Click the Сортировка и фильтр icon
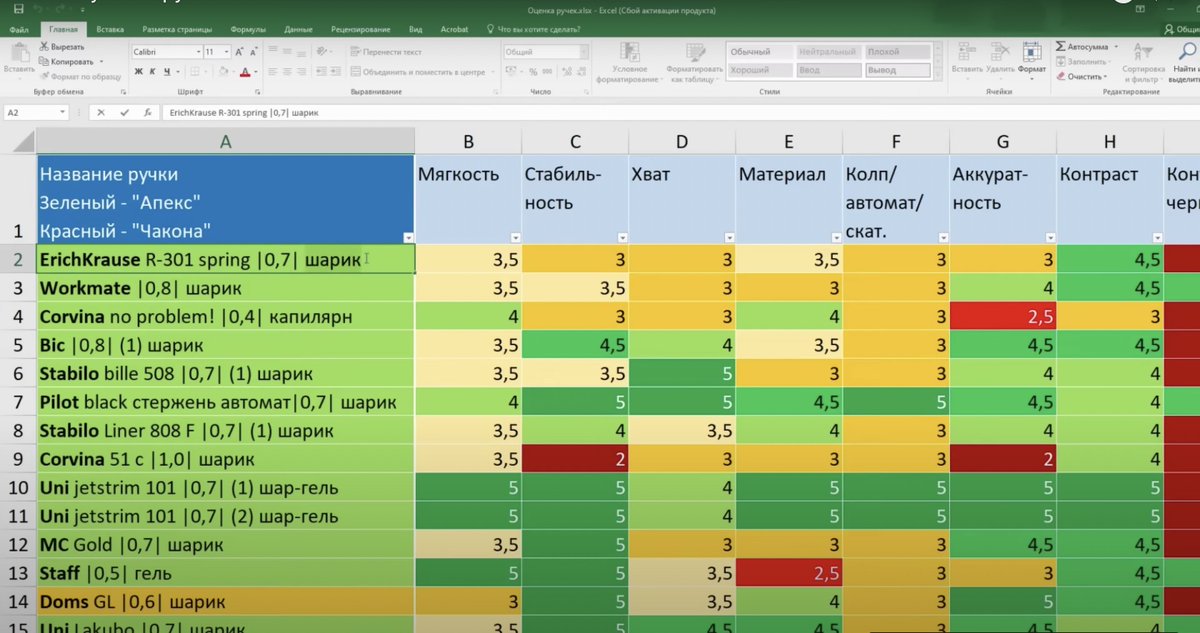Image resolution: width=1200 pixels, height=633 pixels. point(1143,51)
